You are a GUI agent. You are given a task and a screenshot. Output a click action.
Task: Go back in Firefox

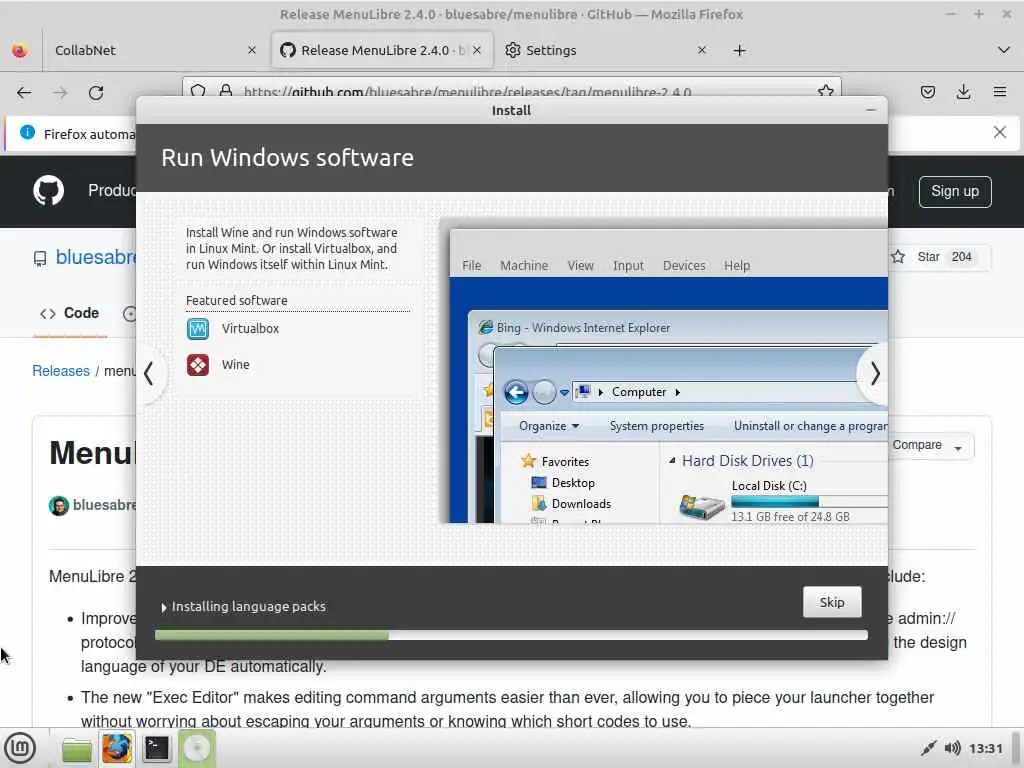click(x=24, y=93)
